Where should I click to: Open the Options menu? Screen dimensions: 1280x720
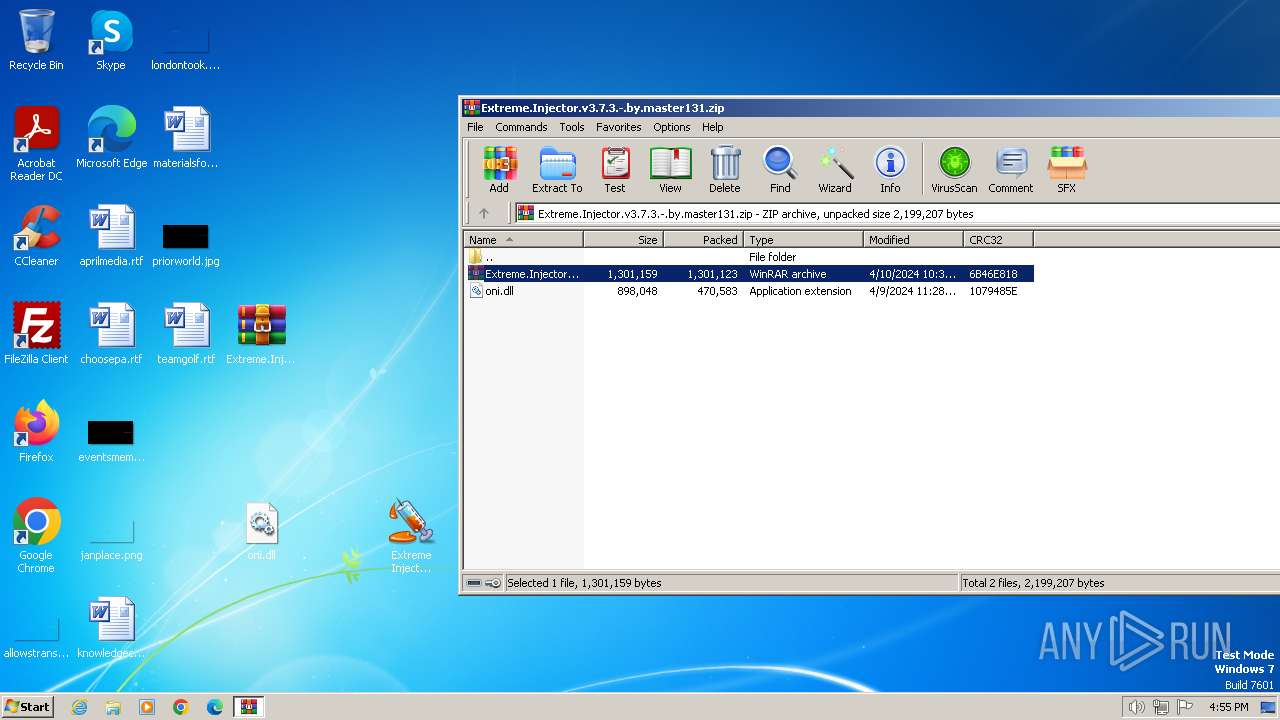[672, 127]
